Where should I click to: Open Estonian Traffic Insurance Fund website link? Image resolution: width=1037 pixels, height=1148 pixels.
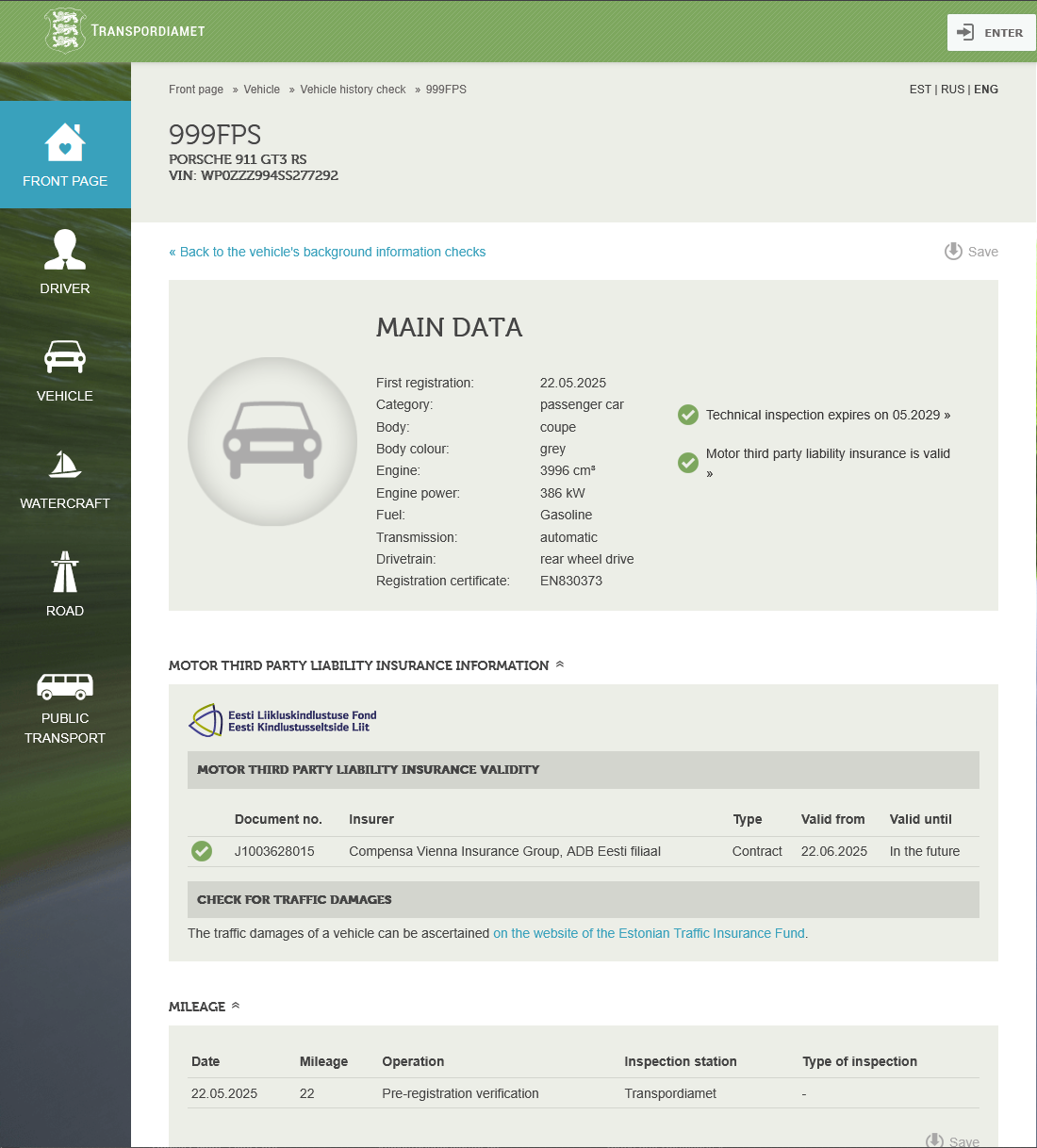[649, 933]
